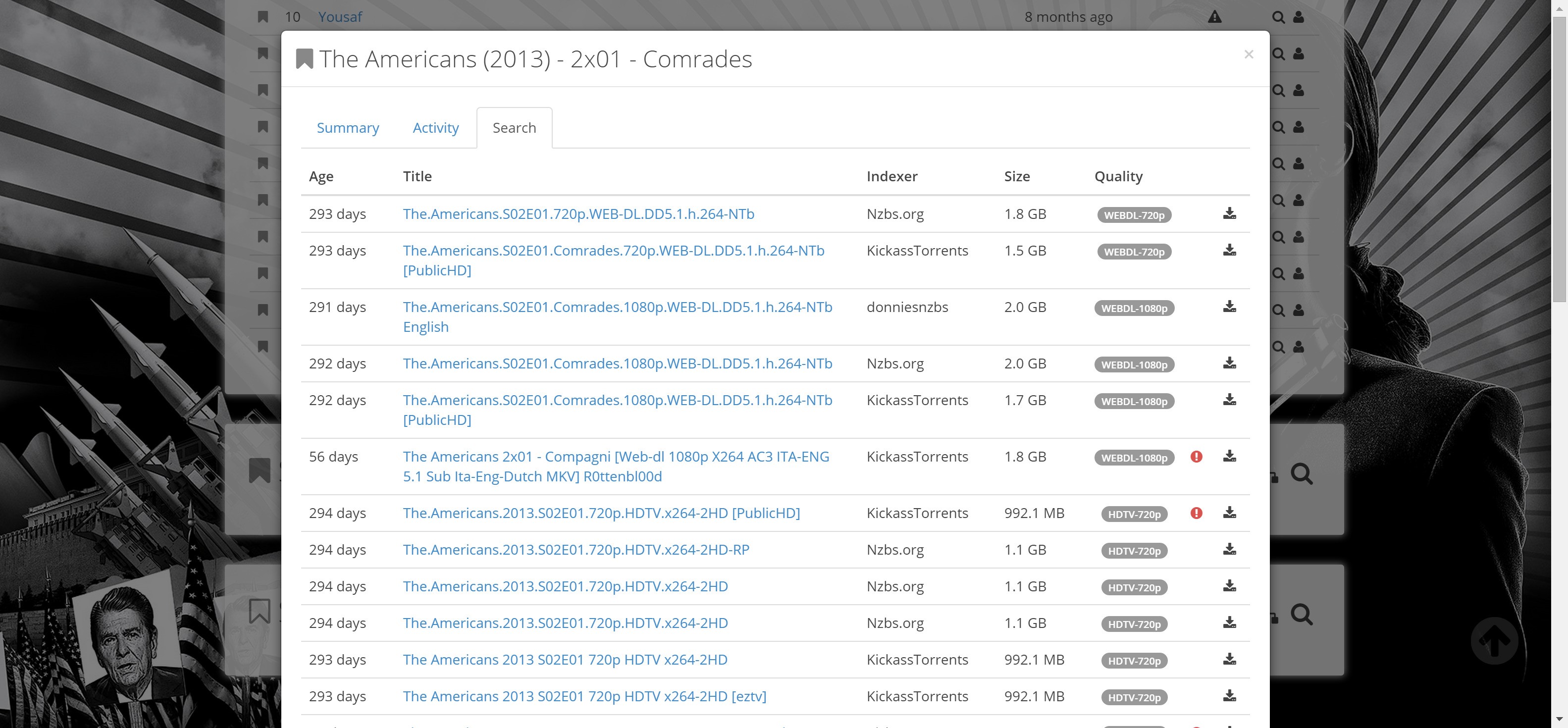Image resolution: width=1568 pixels, height=728 pixels.
Task: Click the WEBDL-1080p quality badge on the donniesnzbs row
Action: tap(1133, 309)
